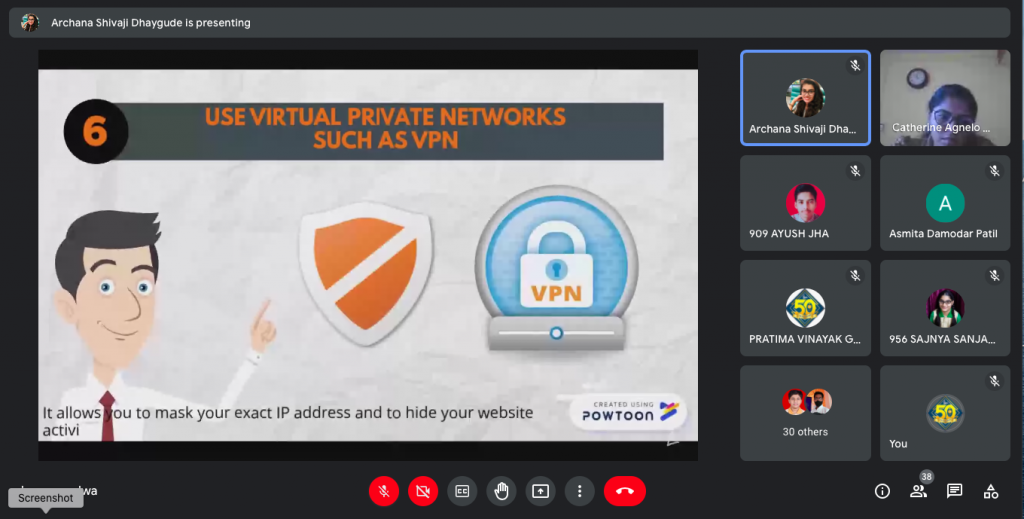Click the Powtoon logo on the slide
Viewport: 1024px width, 519px height.
[x=629, y=412]
